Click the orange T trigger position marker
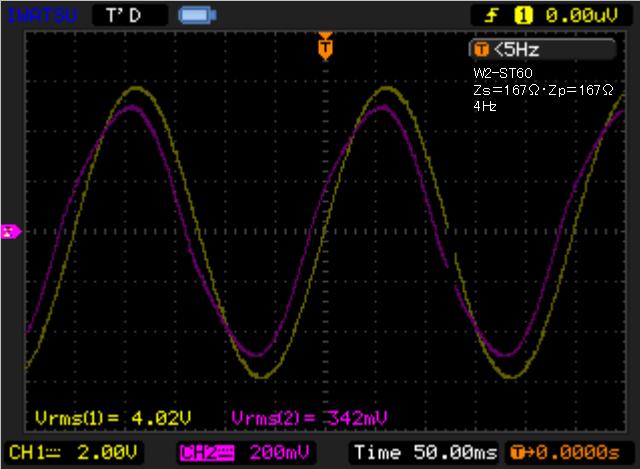 [x=324, y=45]
